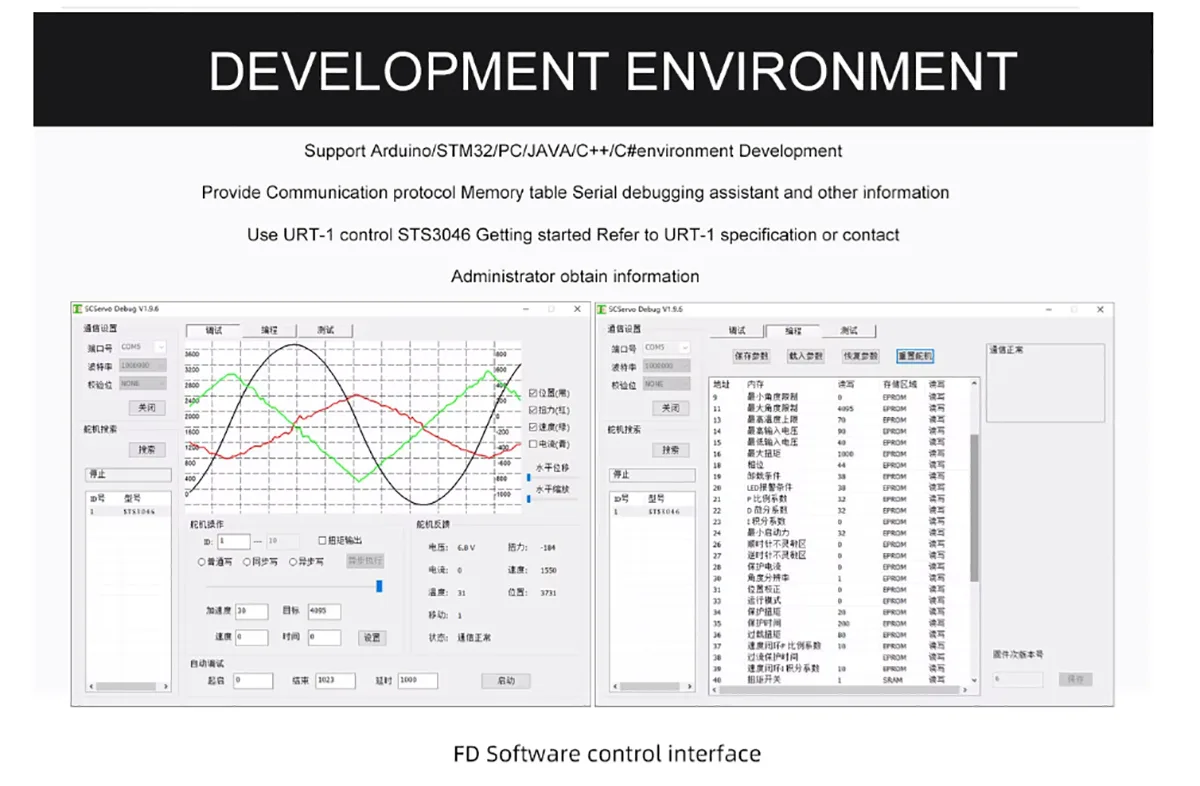Viewport: 1200px width, 786px height.
Task: Select the 同步写 sync write radio button
Action: point(247,562)
